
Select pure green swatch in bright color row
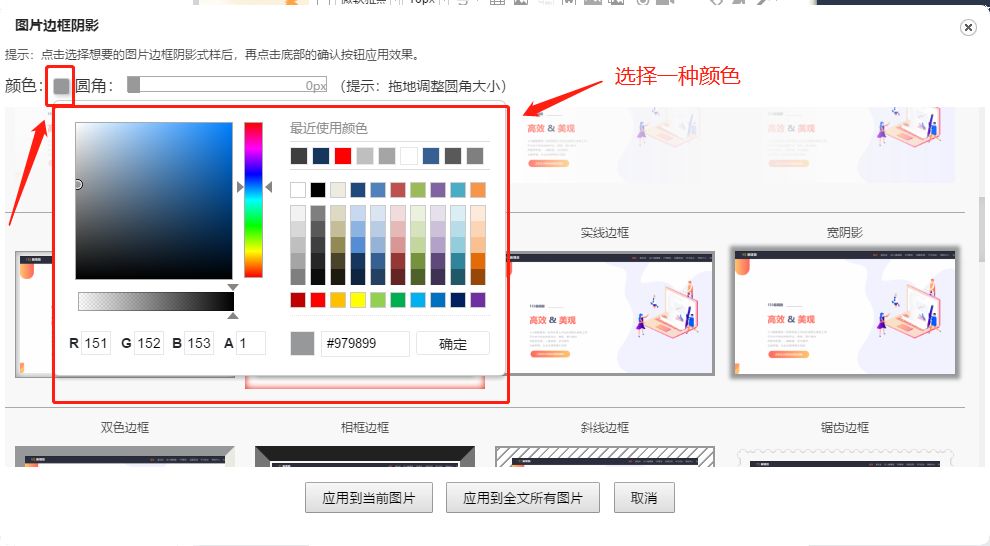point(398,300)
